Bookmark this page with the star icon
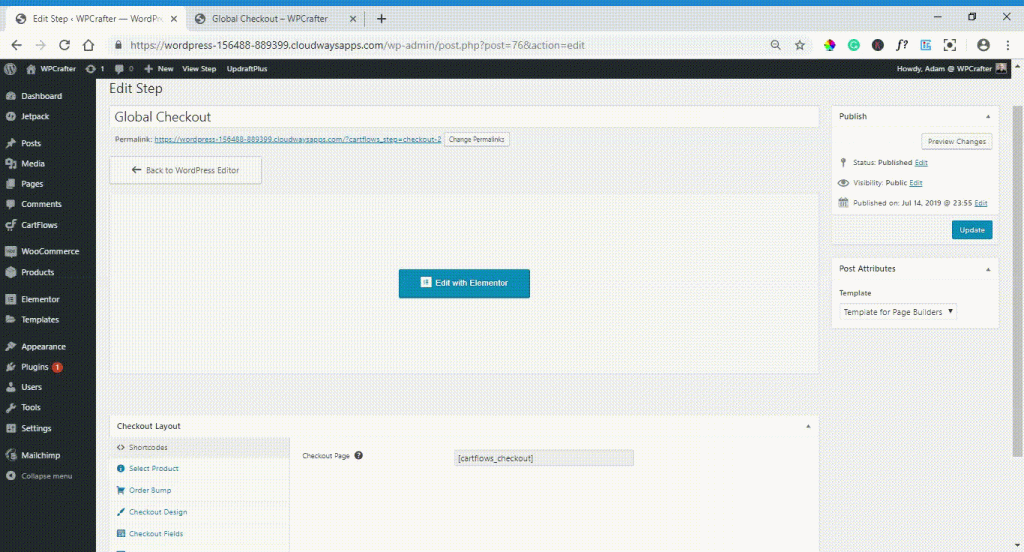The height and width of the screenshot is (552, 1024). click(x=799, y=45)
